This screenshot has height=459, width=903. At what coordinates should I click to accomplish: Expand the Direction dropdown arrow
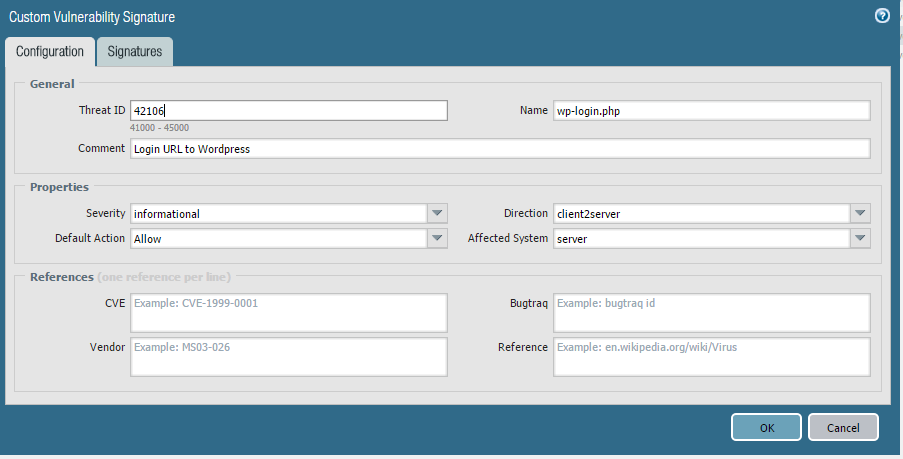[x=860, y=213]
